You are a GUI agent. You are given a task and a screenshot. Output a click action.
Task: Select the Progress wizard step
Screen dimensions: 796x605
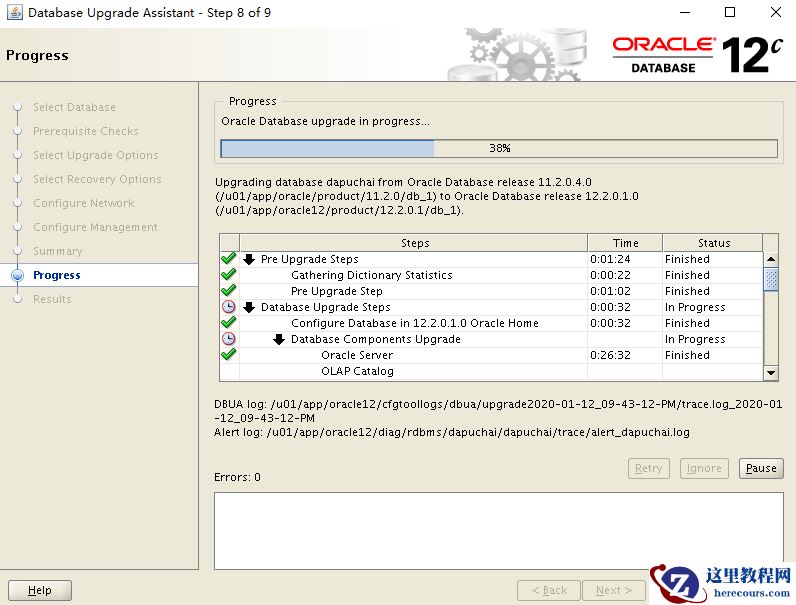[x=56, y=275]
